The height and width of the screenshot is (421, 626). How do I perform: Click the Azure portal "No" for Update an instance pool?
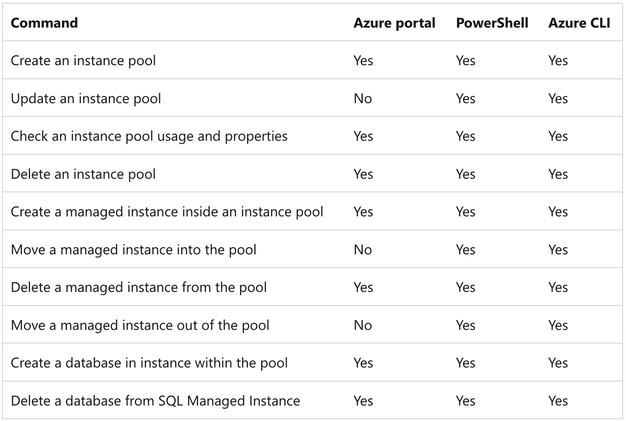click(363, 99)
